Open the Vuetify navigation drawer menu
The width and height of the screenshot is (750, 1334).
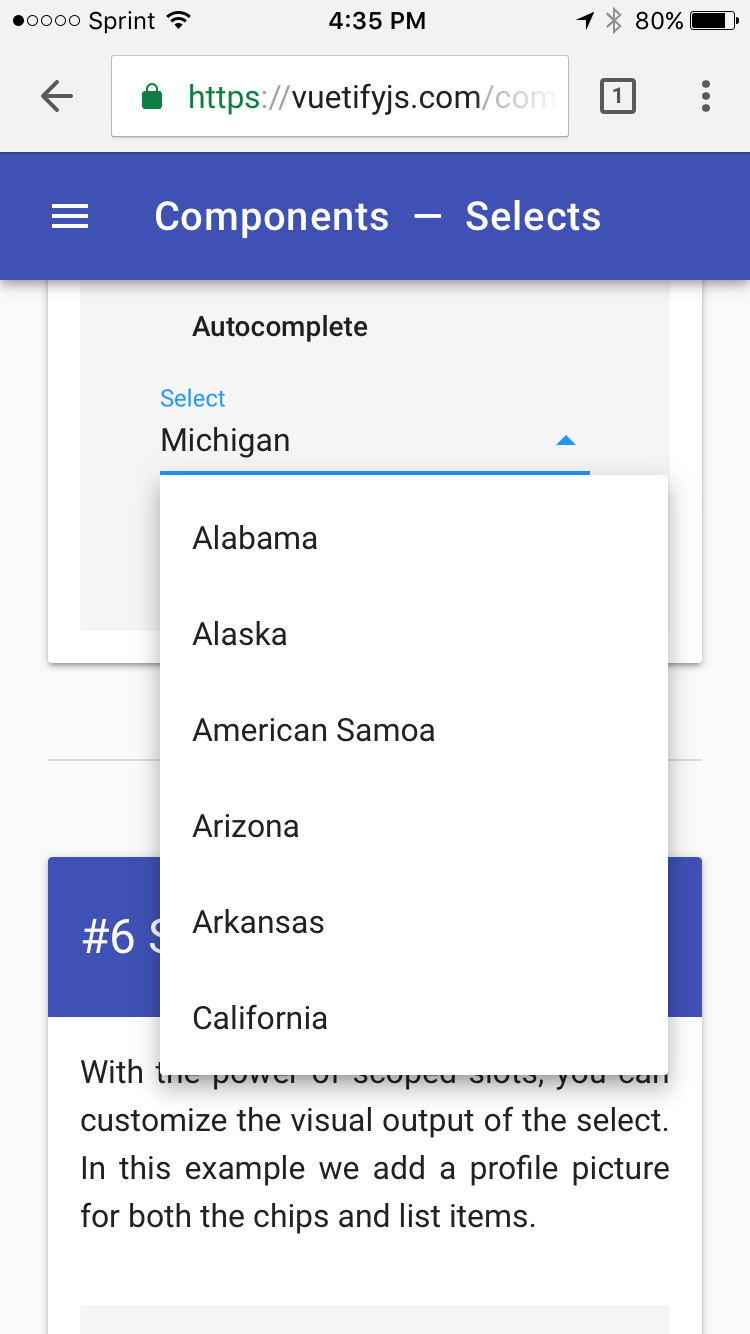[70, 216]
